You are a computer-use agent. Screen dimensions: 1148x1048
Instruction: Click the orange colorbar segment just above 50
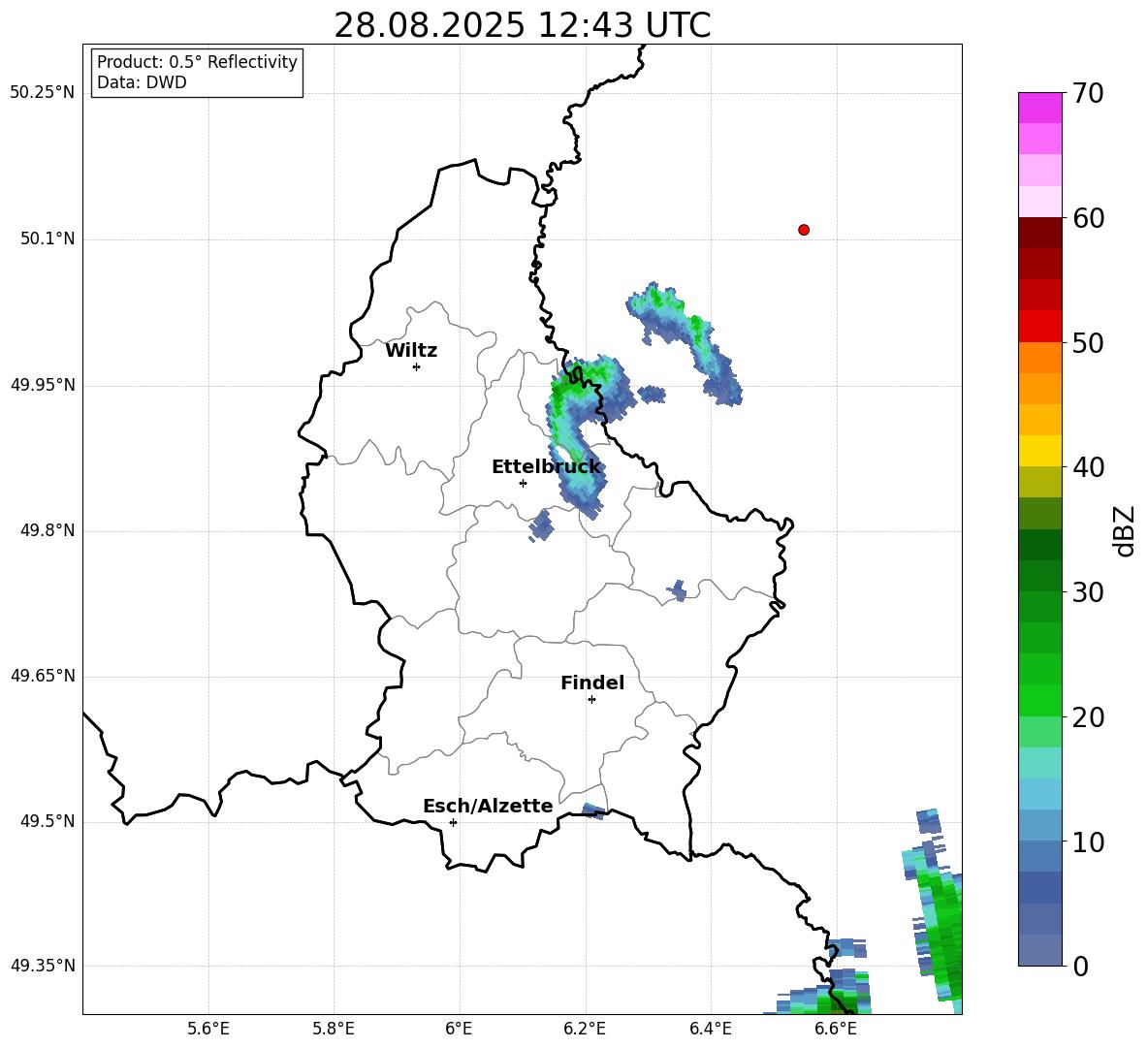(x=1039, y=358)
